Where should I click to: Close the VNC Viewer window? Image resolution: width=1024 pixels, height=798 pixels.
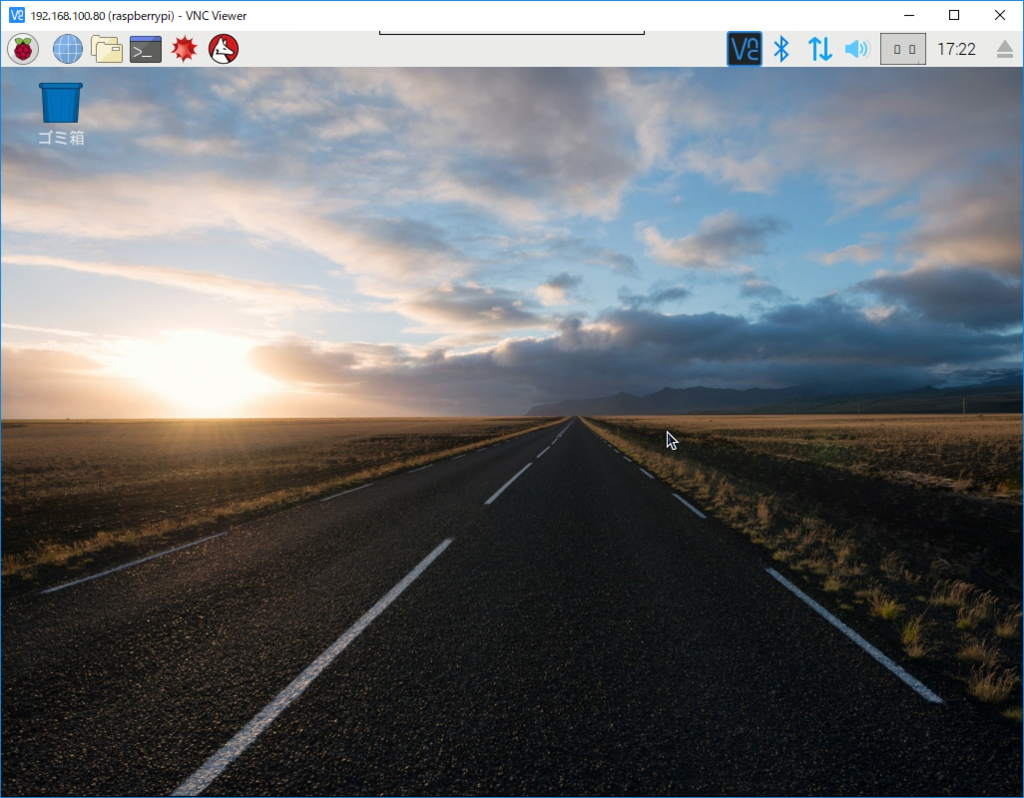pyautogui.click(x=999, y=15)
